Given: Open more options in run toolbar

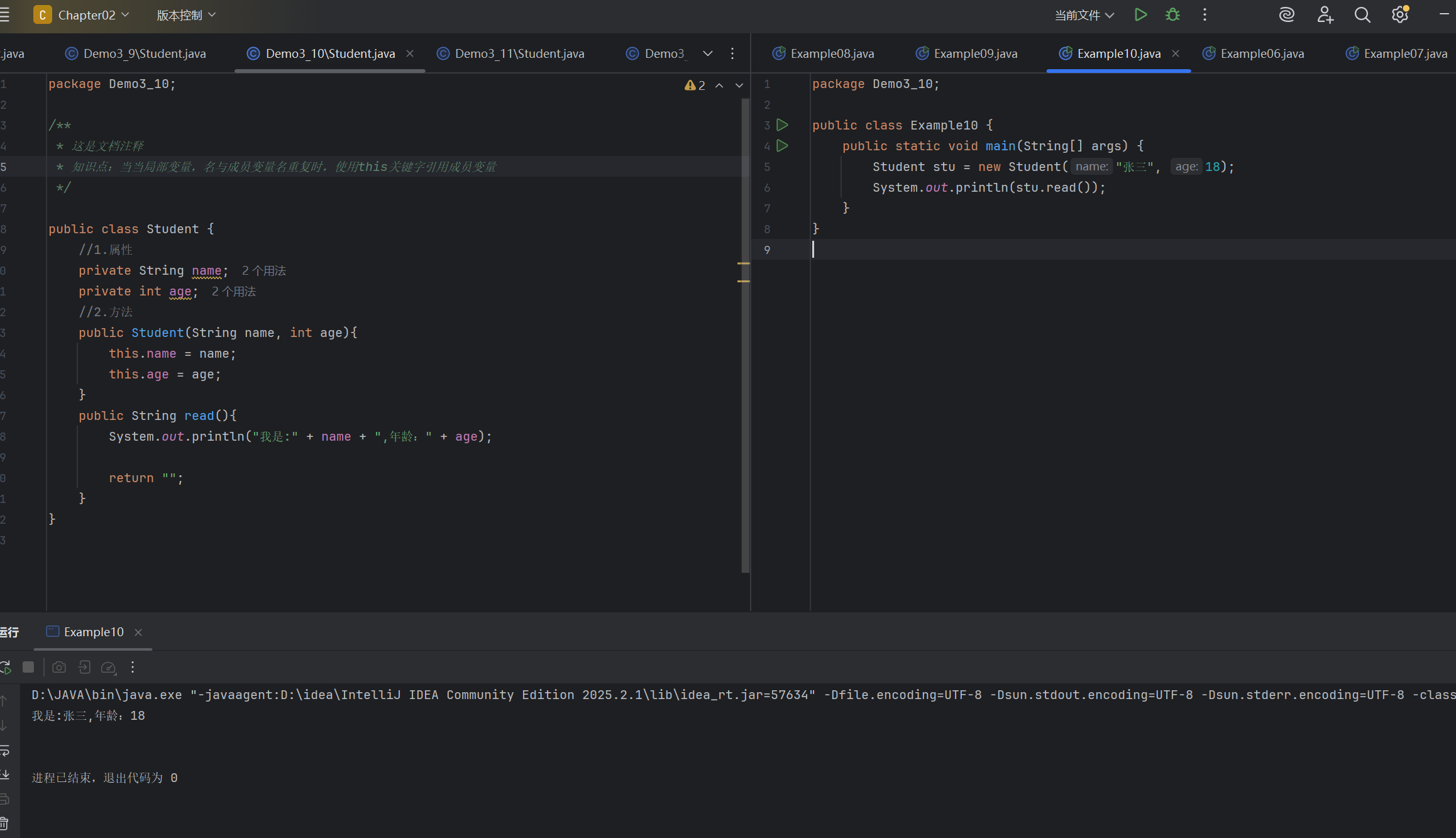Looking at the screenshot, I should [133, 667].
